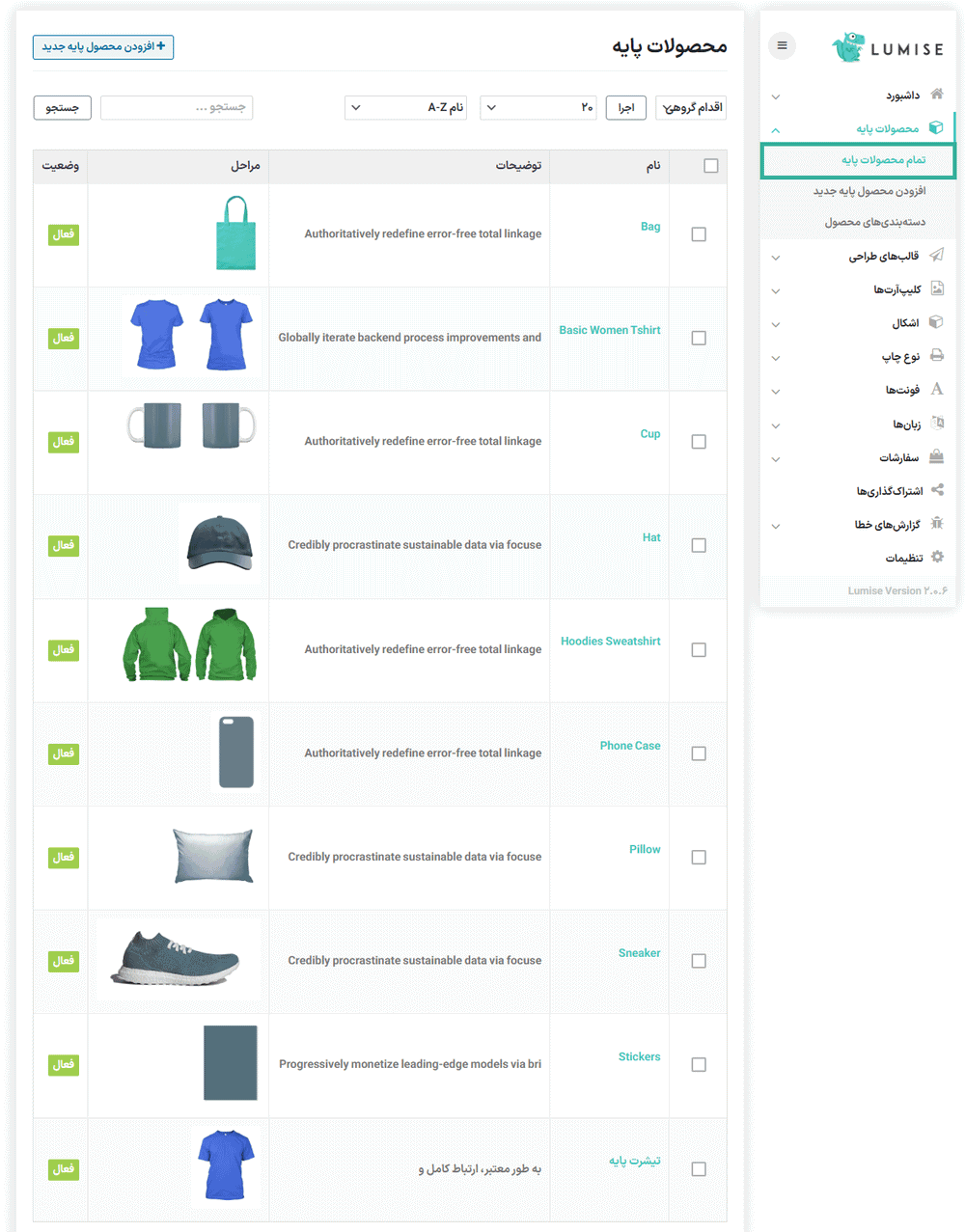
Task: Open the dashboard home icon
Action: [x=936, y=95]
